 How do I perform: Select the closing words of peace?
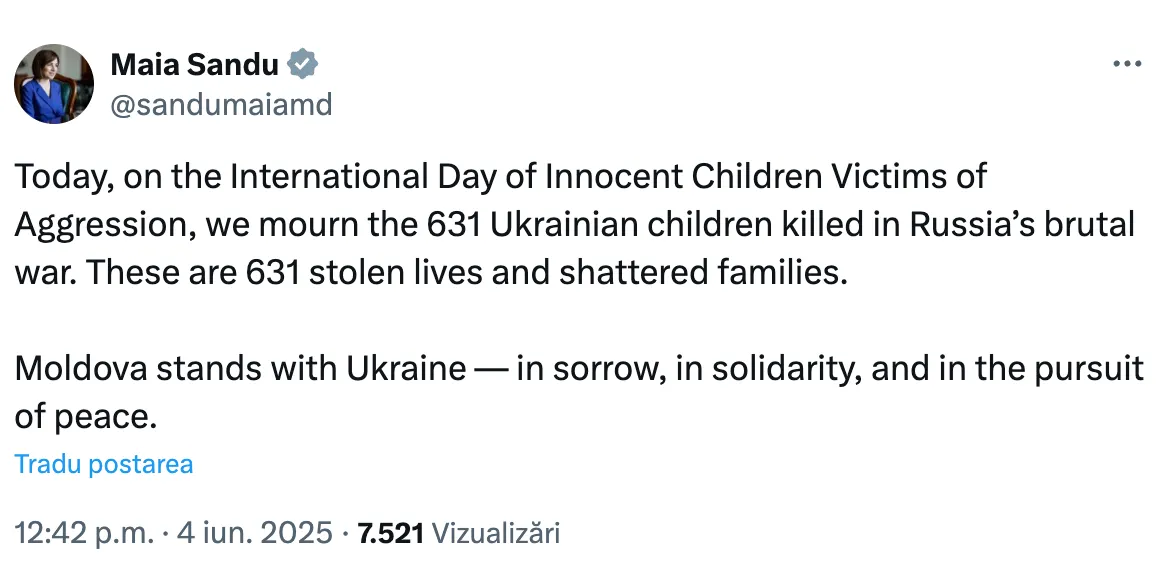tap(85, 418)
